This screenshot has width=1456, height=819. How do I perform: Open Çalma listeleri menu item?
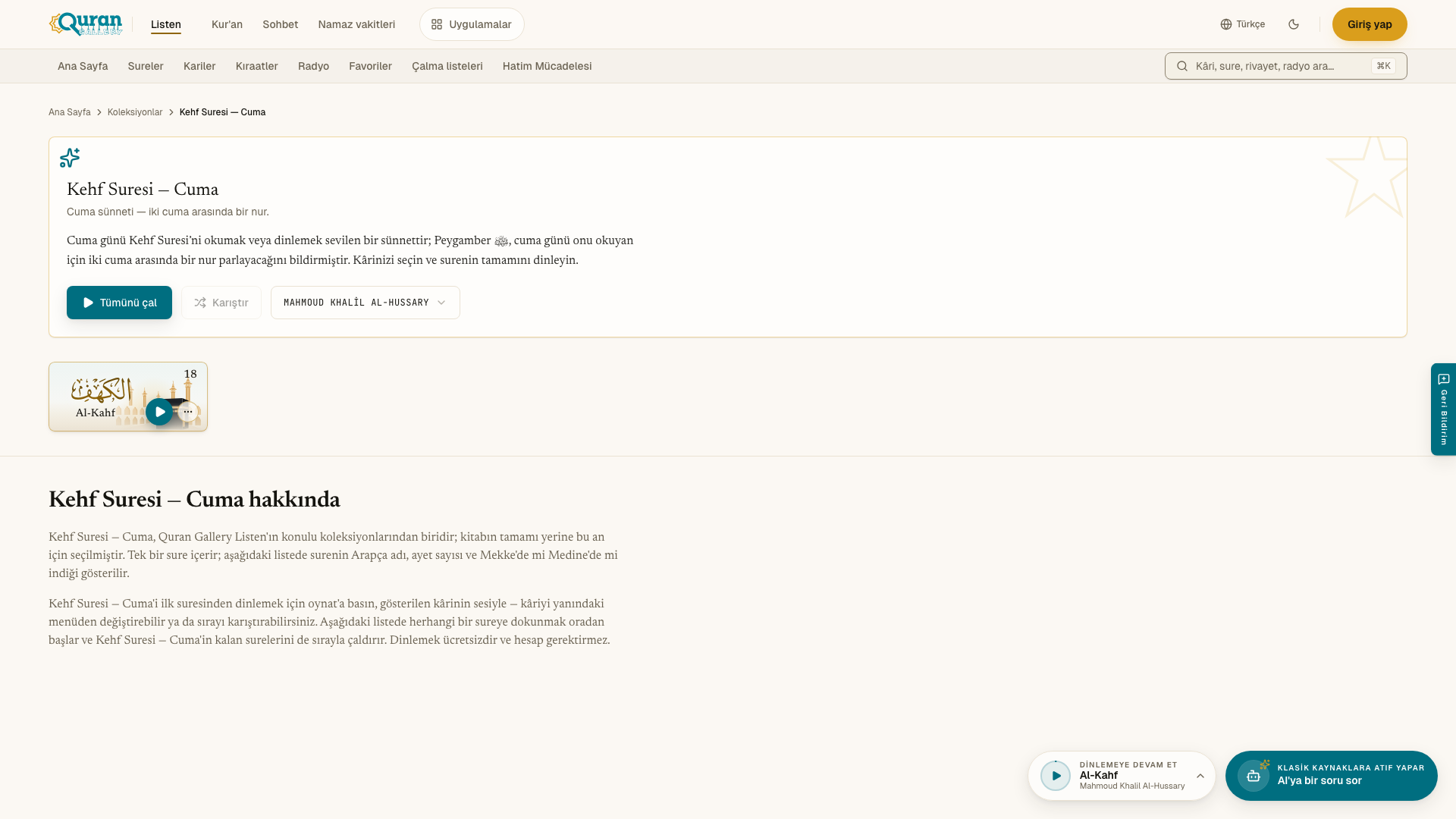click(x=447, y=66)
